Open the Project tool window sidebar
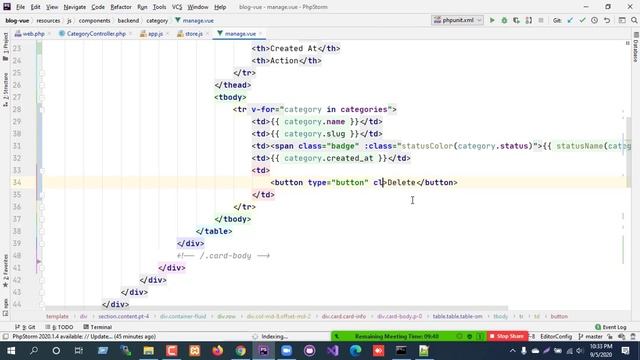Viewport: 640px width, 360px height. click(5, 47)
